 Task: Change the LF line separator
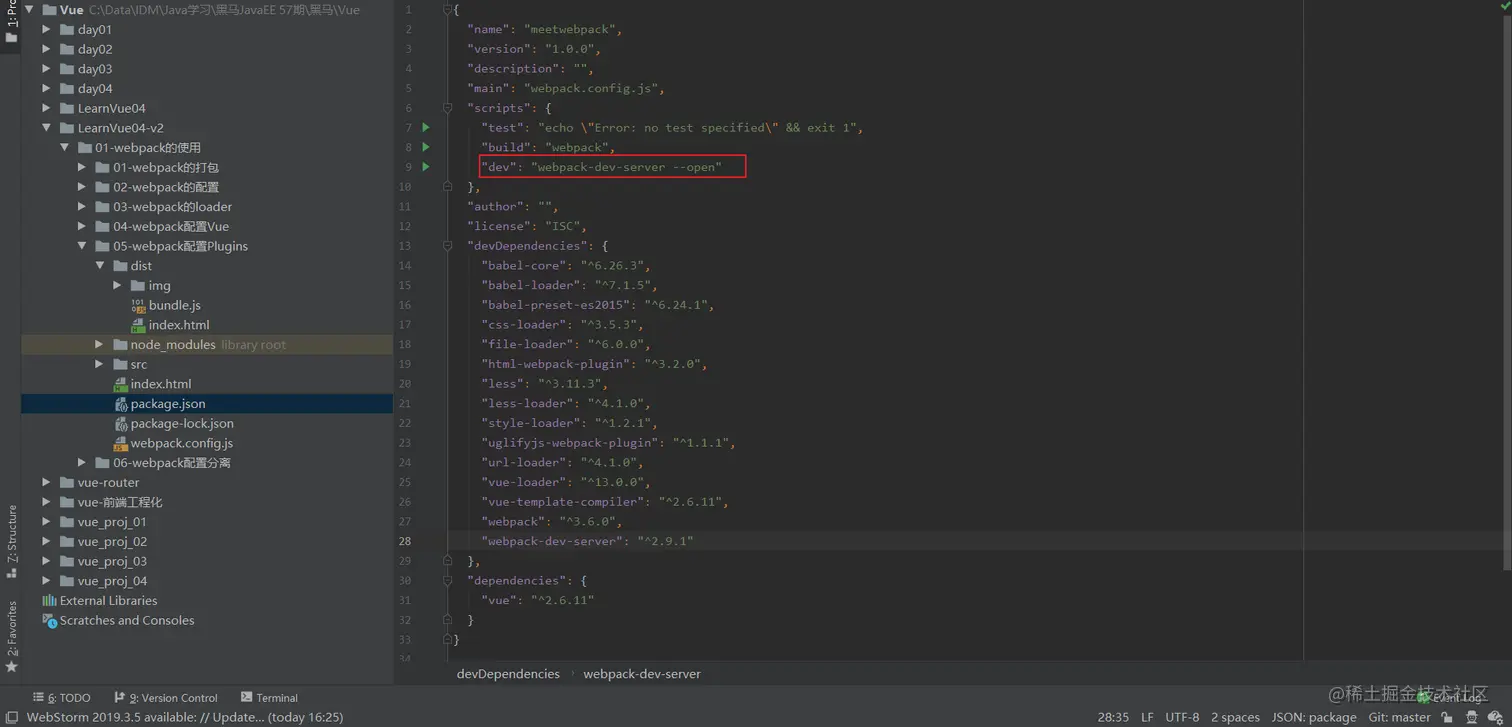click(1147, 717)
